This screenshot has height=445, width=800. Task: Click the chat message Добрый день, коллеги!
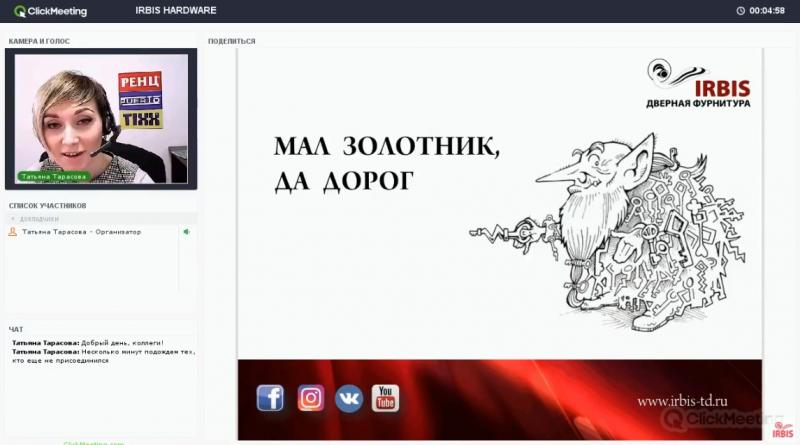[x=88, y=343]
